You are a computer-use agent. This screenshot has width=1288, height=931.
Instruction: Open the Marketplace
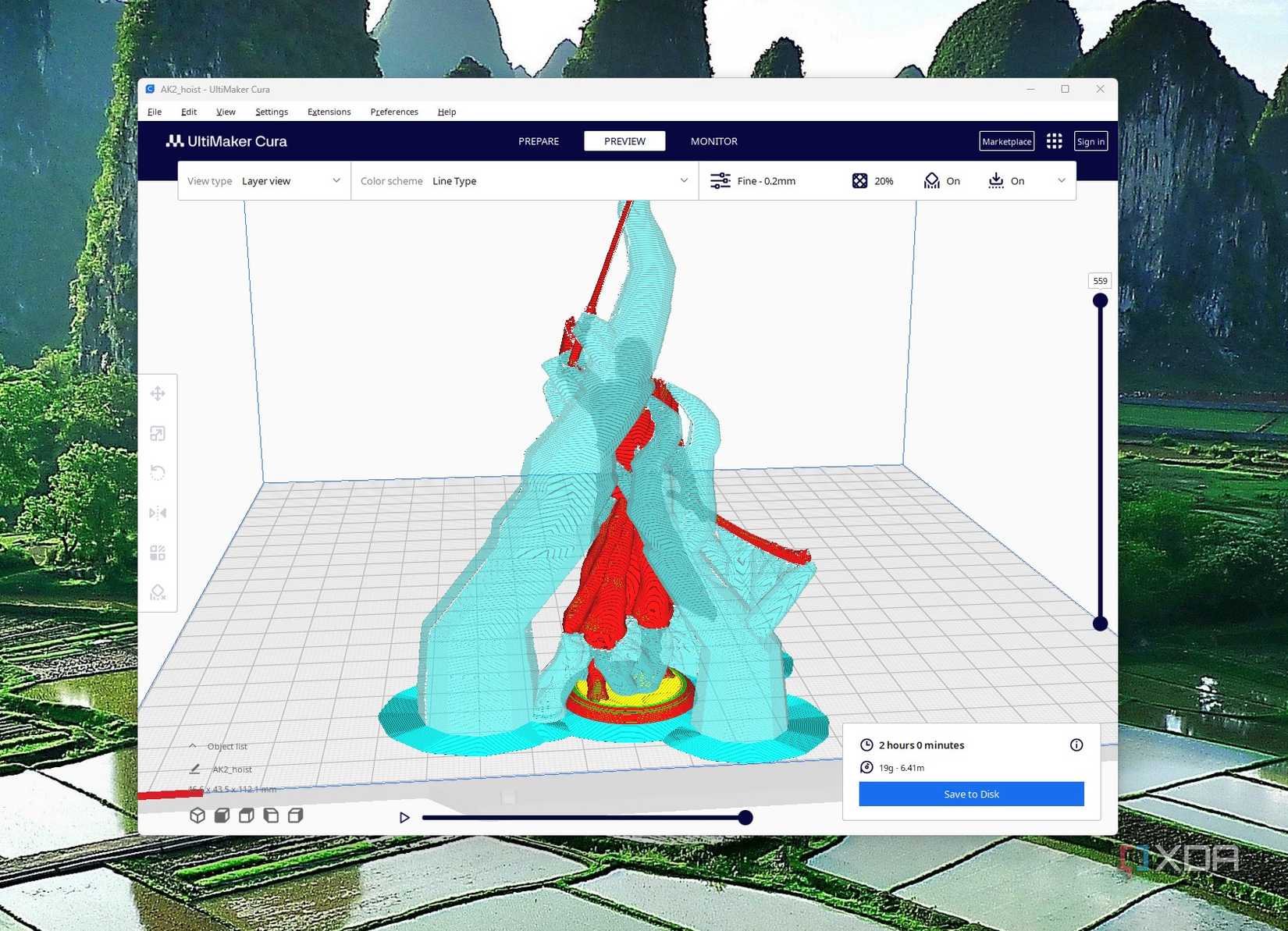(x=1006, y=141)
